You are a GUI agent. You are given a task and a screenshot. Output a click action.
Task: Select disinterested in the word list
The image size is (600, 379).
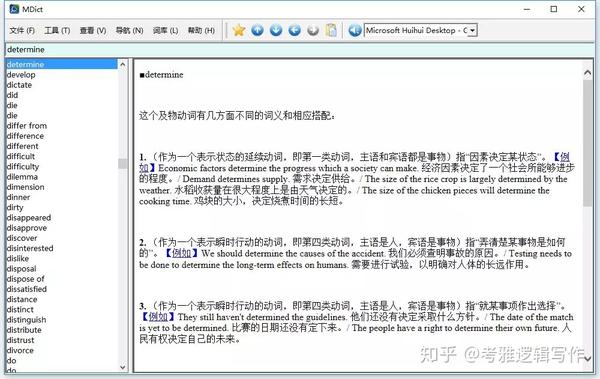[x=30, y=248]
